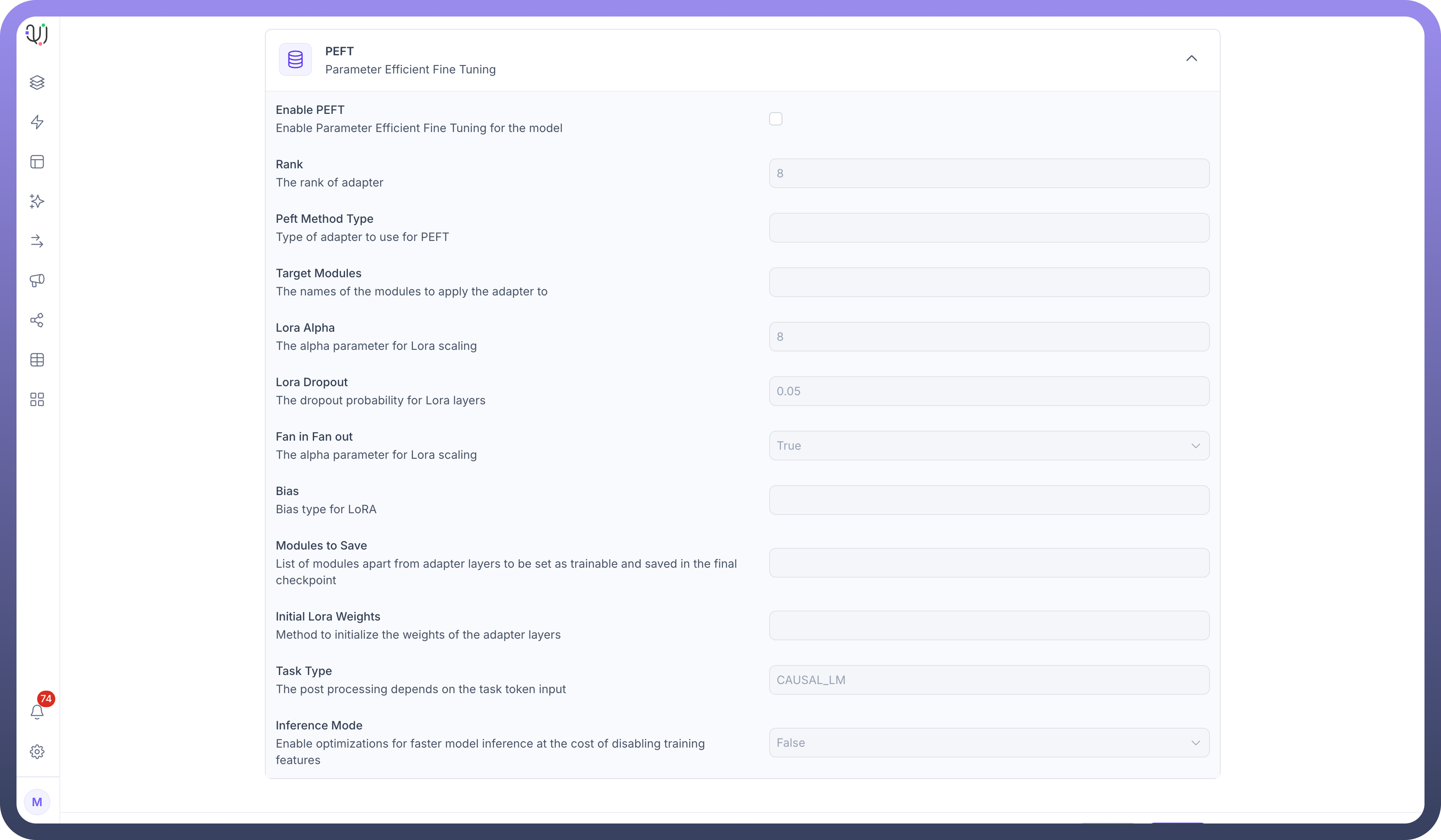Click the lightning bolt sidebar icon

click(x=37, y=122)
